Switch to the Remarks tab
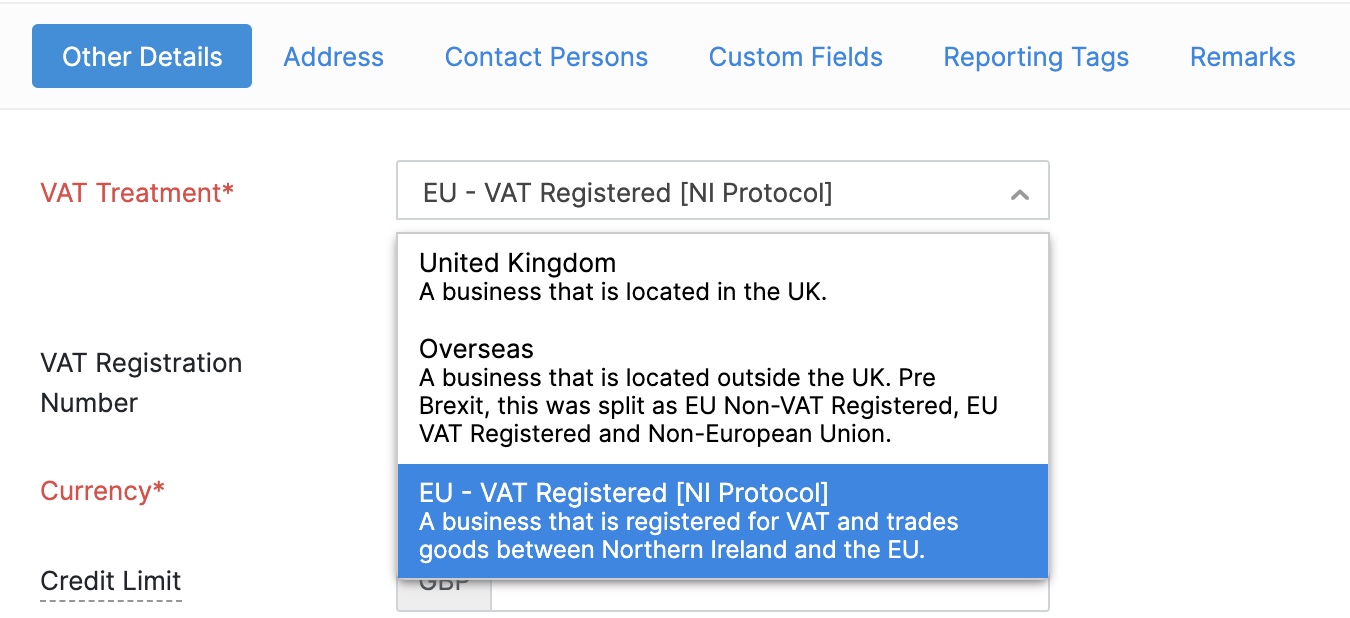The height and width of the screenshot is (618, 1350). click(1242, 57)
